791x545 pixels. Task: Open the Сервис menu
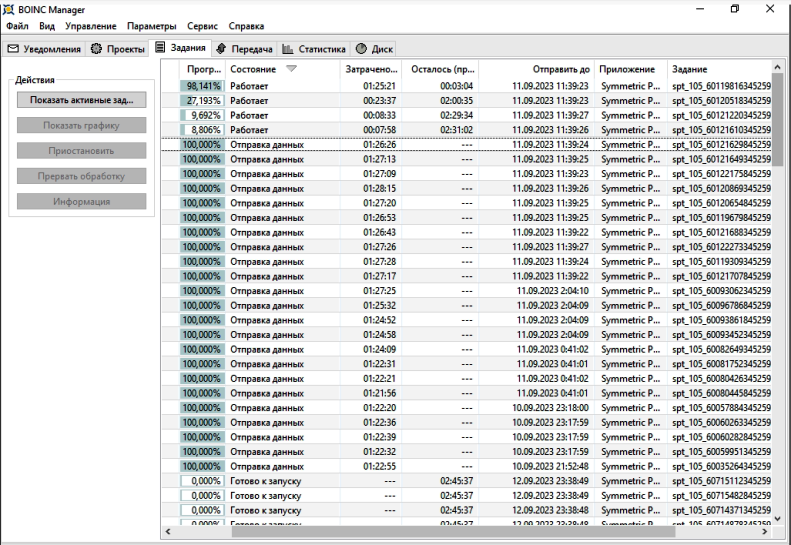click(x=202, y=26)
